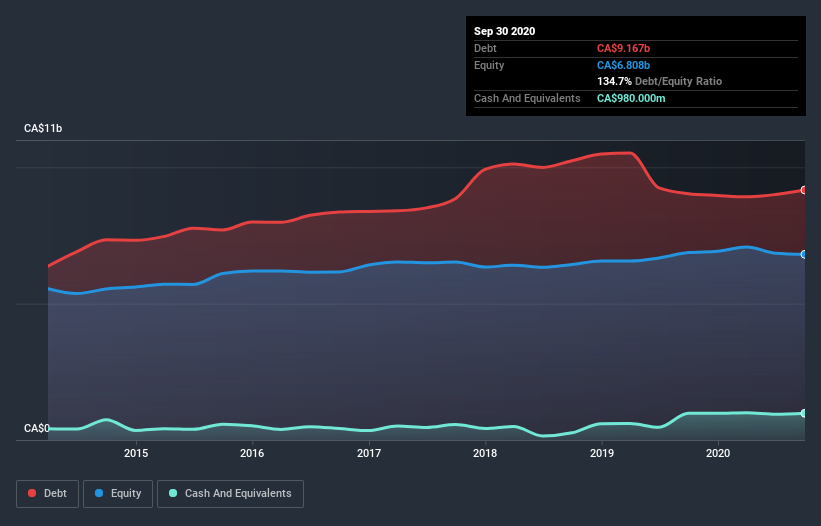Viewport: 821px width, 526px height.
Task: Select the 2020 x-axis label
Action: (x=718, y=453)
